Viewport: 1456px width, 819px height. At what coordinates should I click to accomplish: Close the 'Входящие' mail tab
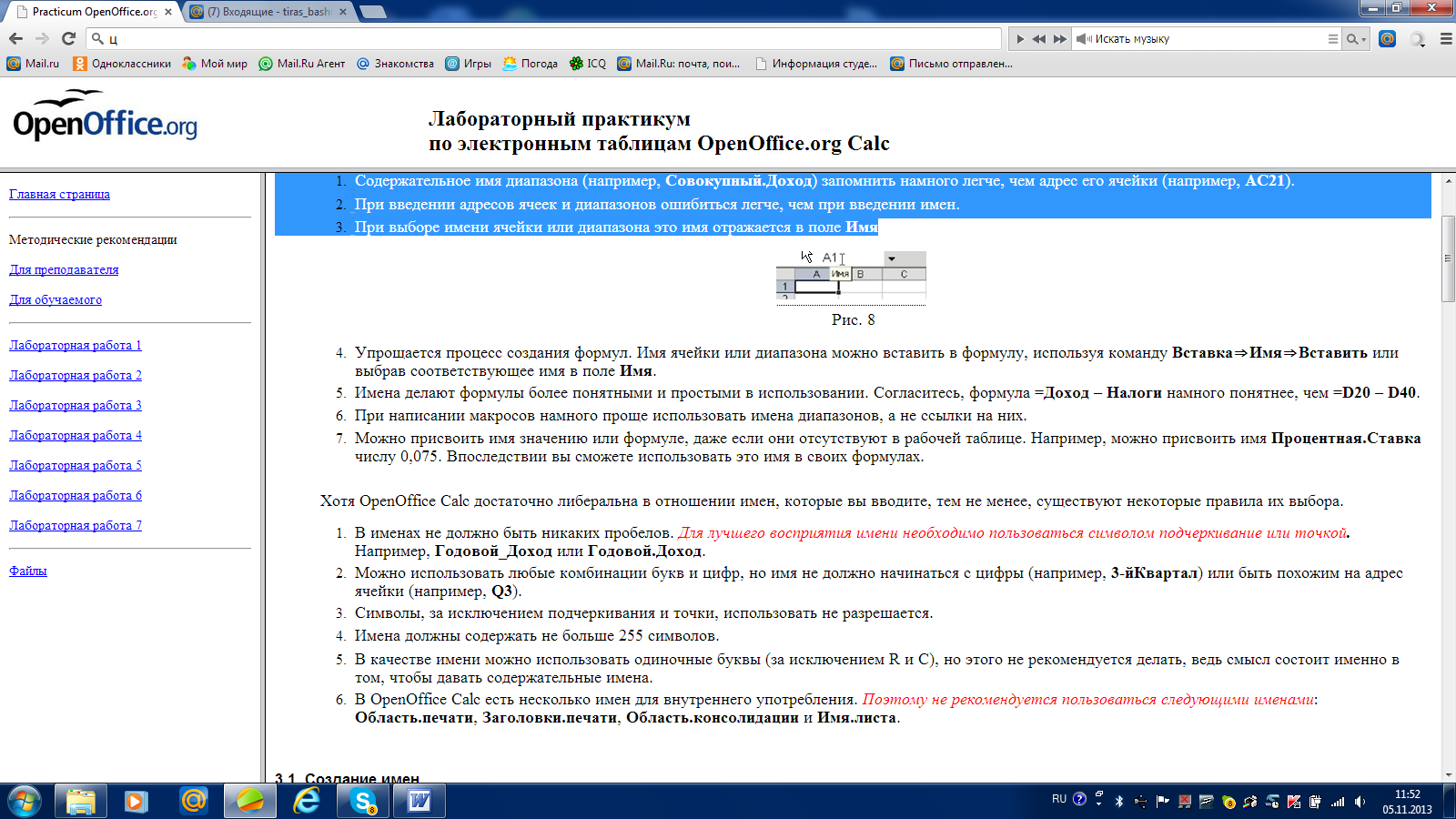click(x=343, y=12)
